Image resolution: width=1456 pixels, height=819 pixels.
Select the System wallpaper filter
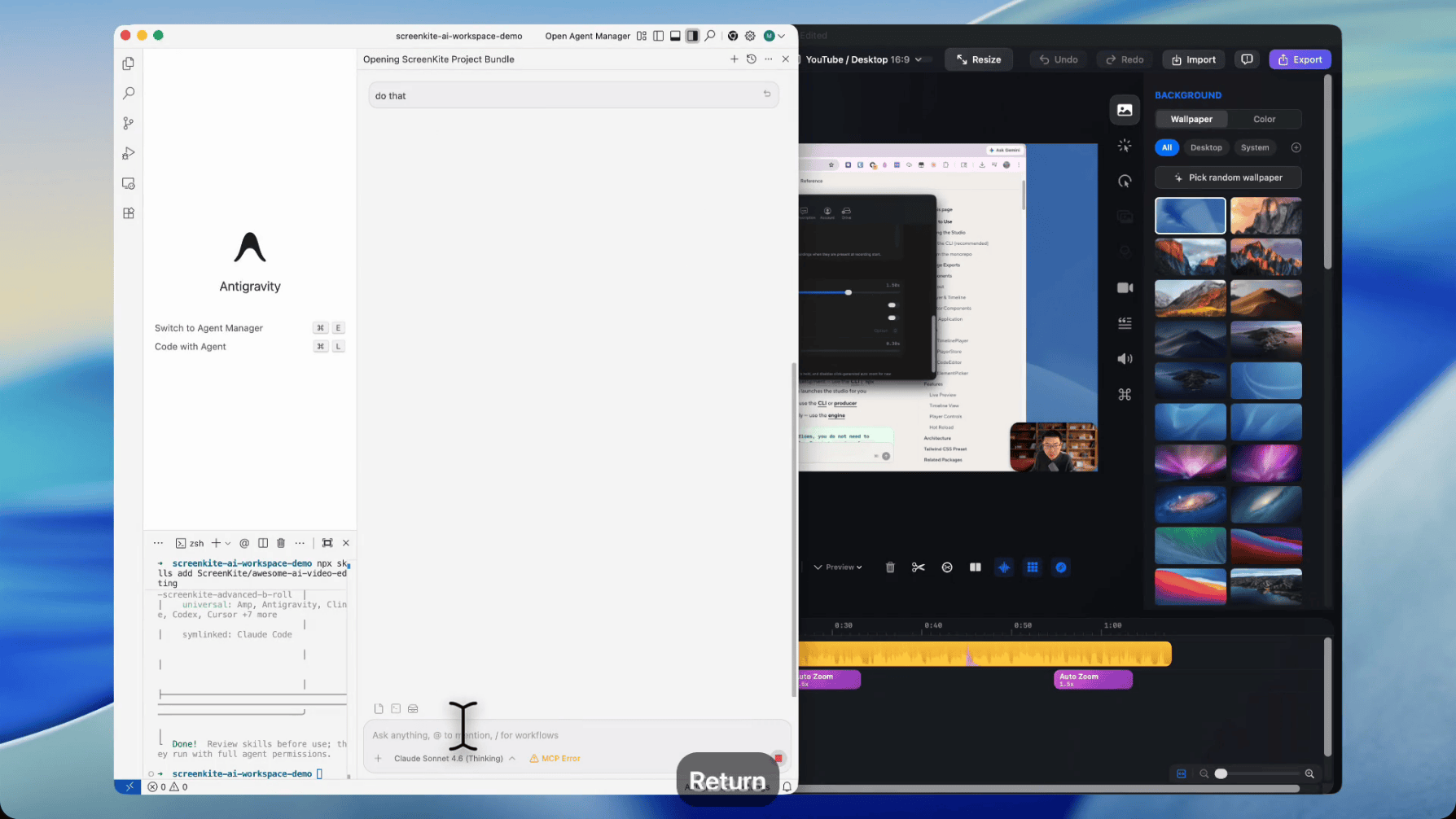1255,147
